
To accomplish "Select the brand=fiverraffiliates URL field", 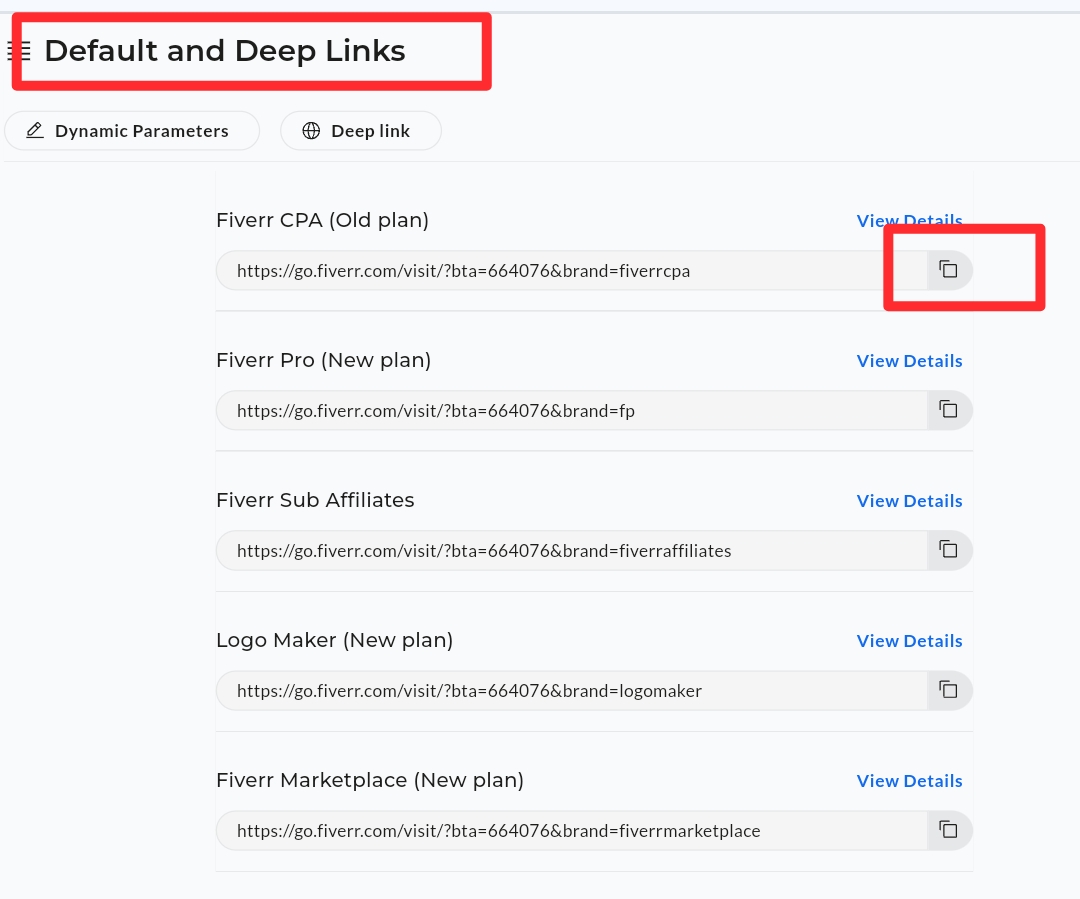I will 572,550.
